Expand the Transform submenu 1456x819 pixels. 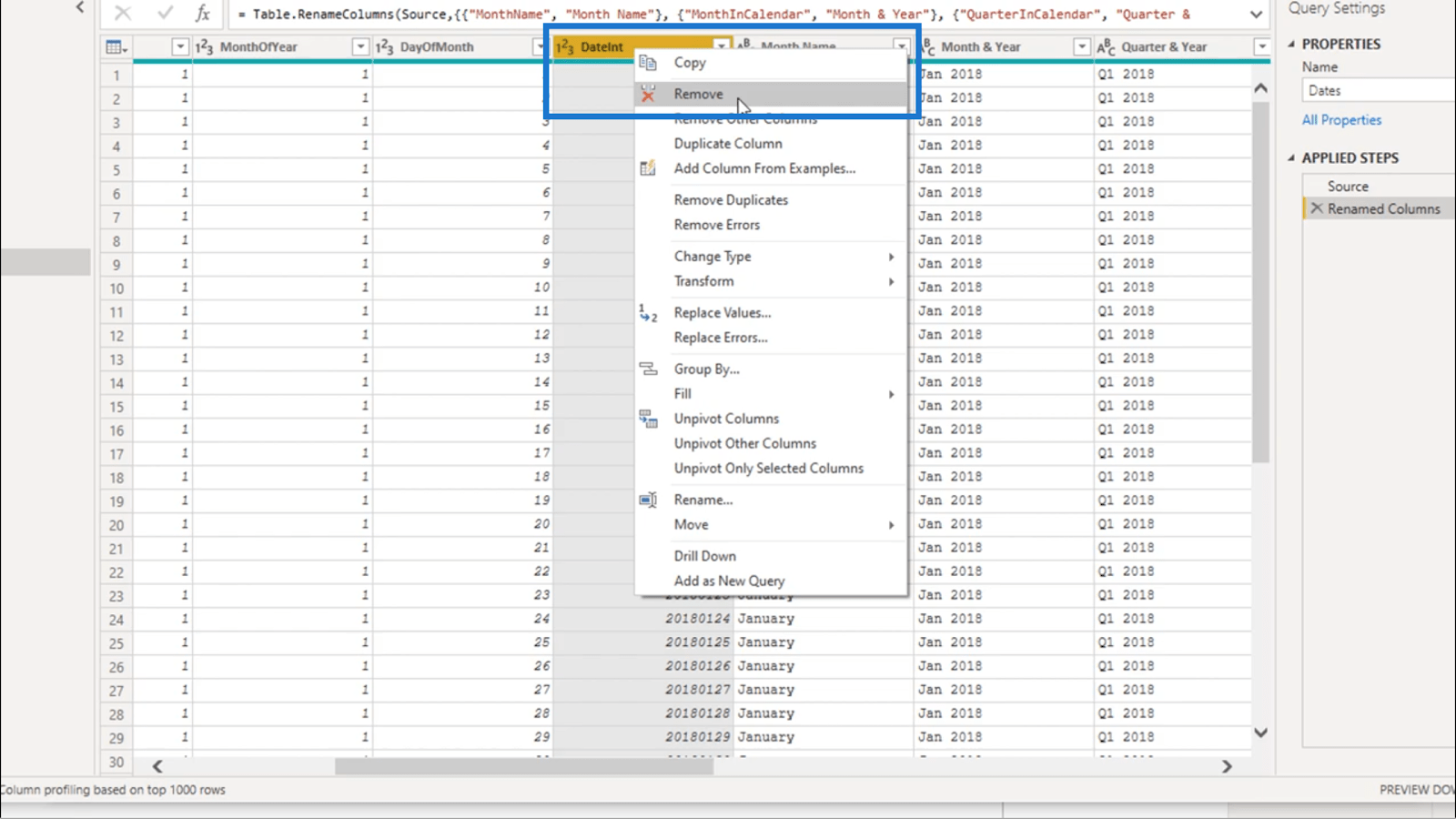point(891,281)
